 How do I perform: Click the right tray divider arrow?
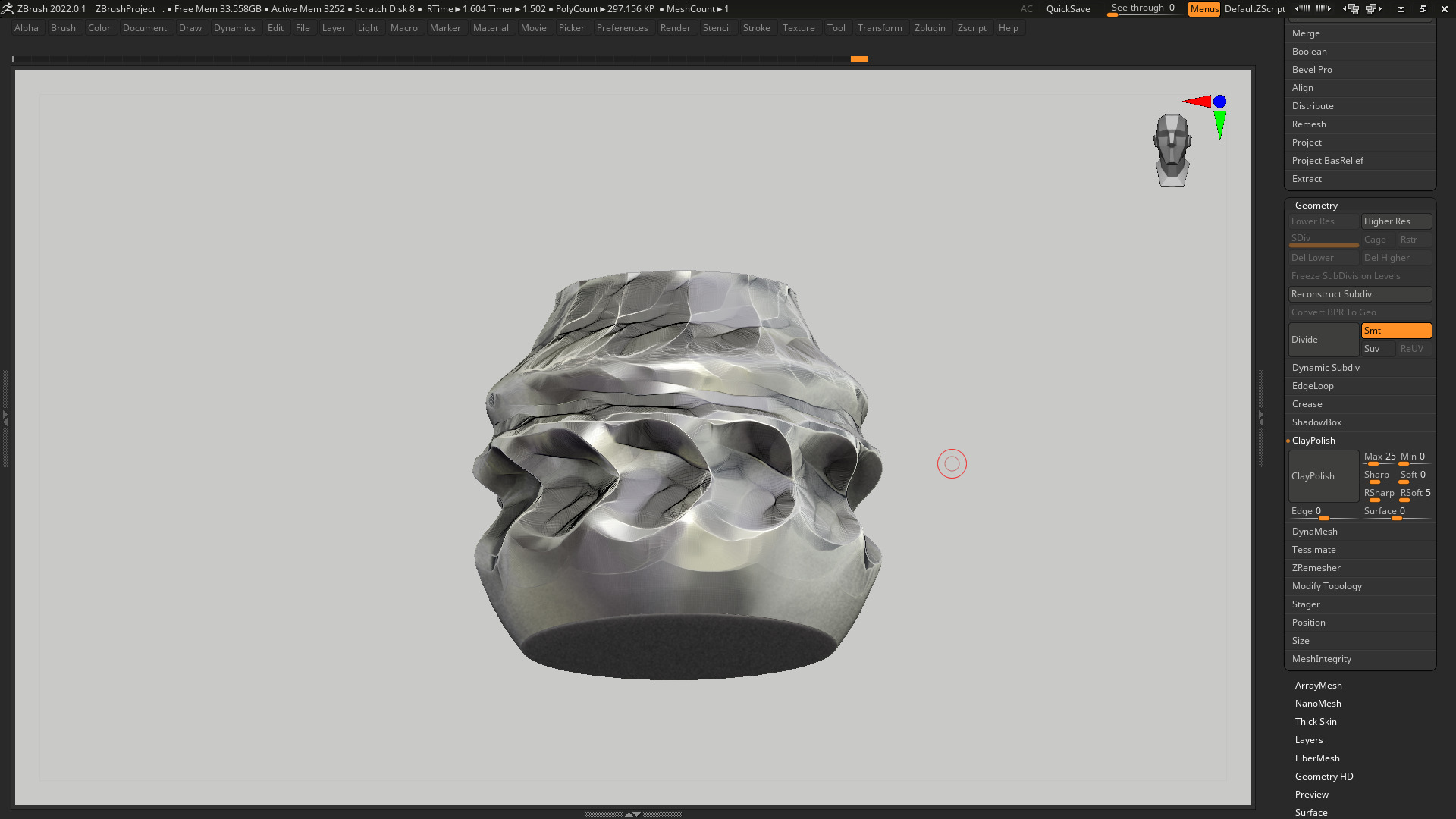[1261, 417]
